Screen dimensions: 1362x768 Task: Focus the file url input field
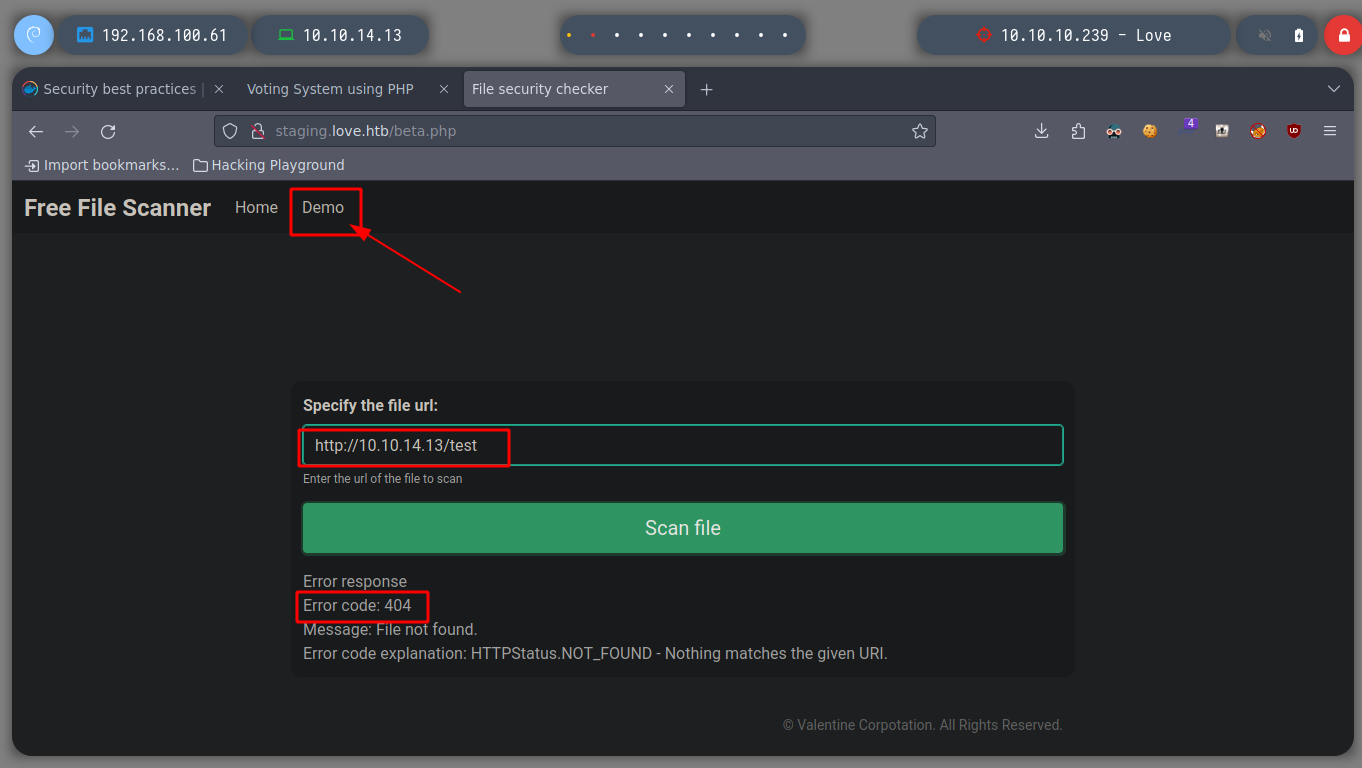point(683,445)
